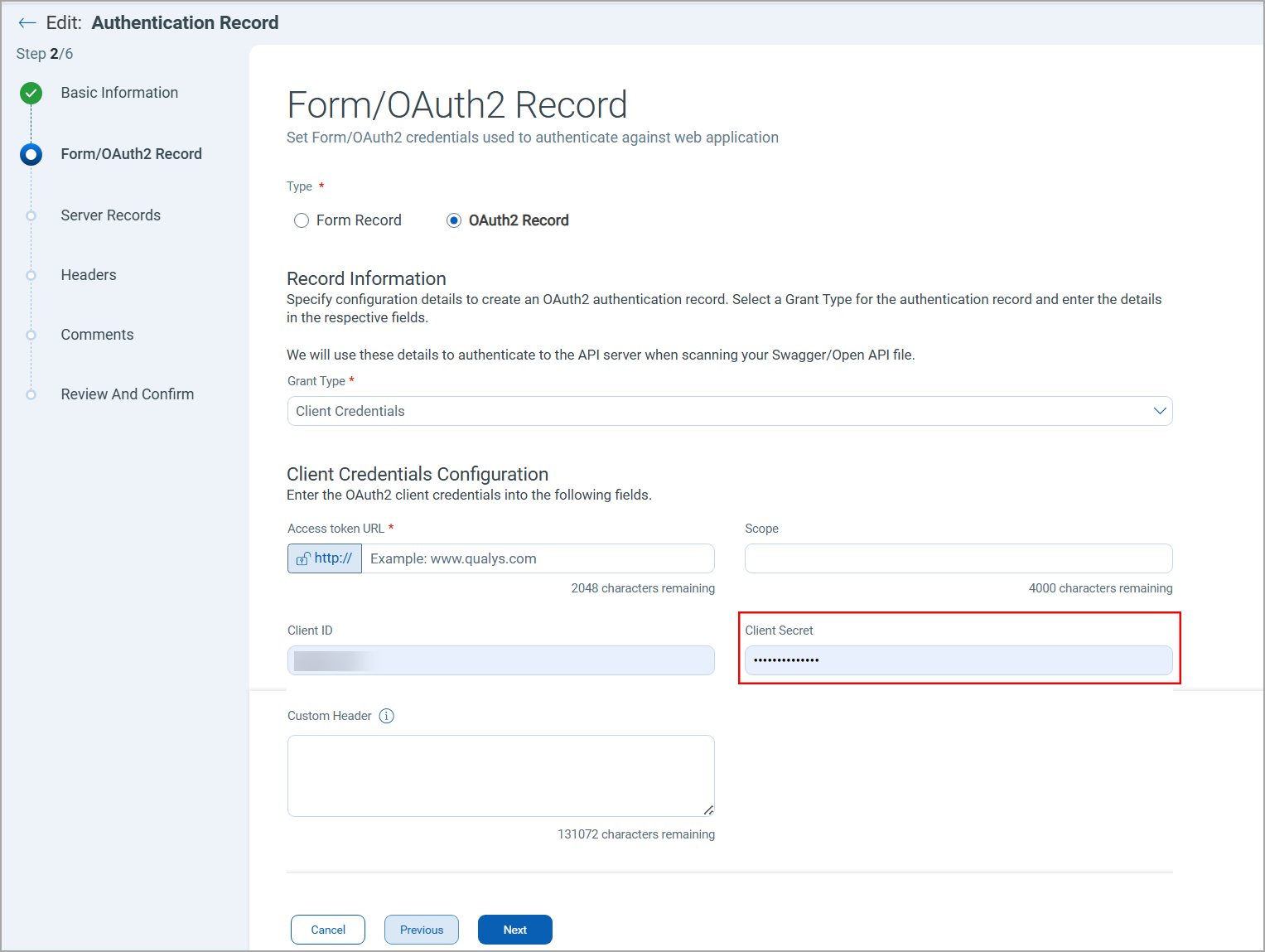
Task: Click the Custom Header textarea resize handle
Action: [x=708, y=809]
